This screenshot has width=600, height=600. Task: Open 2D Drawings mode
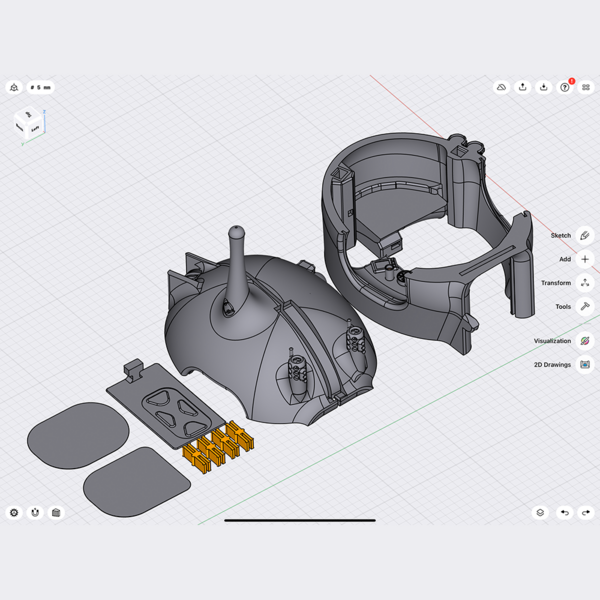553,364
